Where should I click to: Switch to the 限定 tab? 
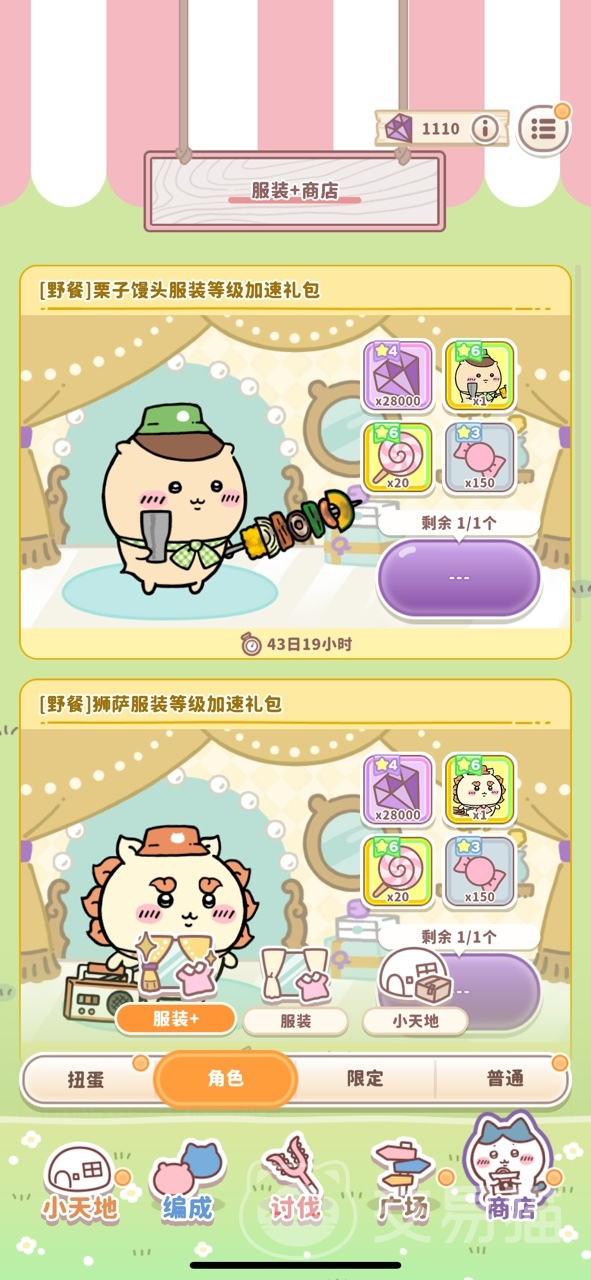(365, 1079)
